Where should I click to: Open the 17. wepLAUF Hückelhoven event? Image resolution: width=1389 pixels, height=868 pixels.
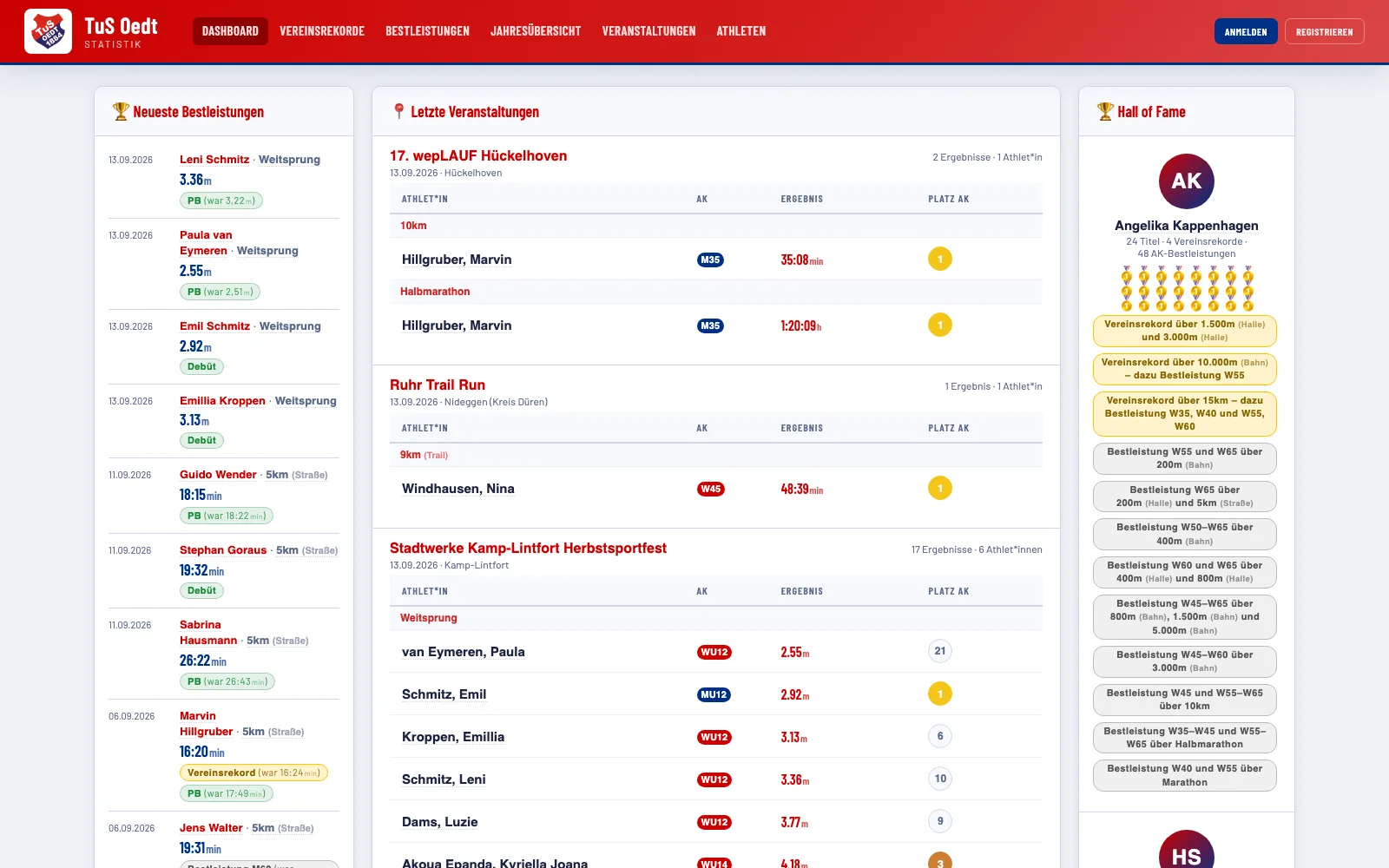coord(478,156)
